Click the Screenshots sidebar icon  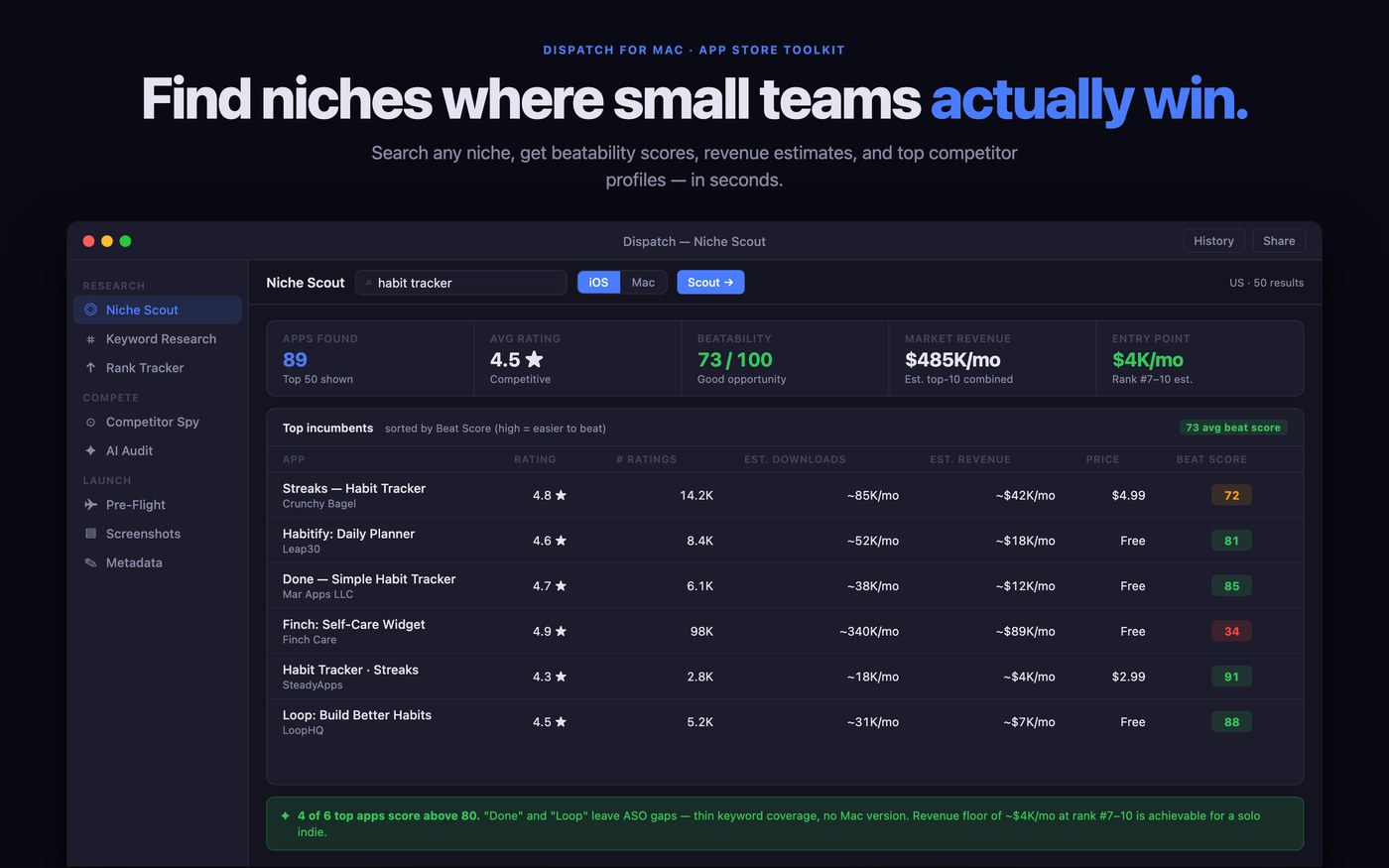pos(90,534)
